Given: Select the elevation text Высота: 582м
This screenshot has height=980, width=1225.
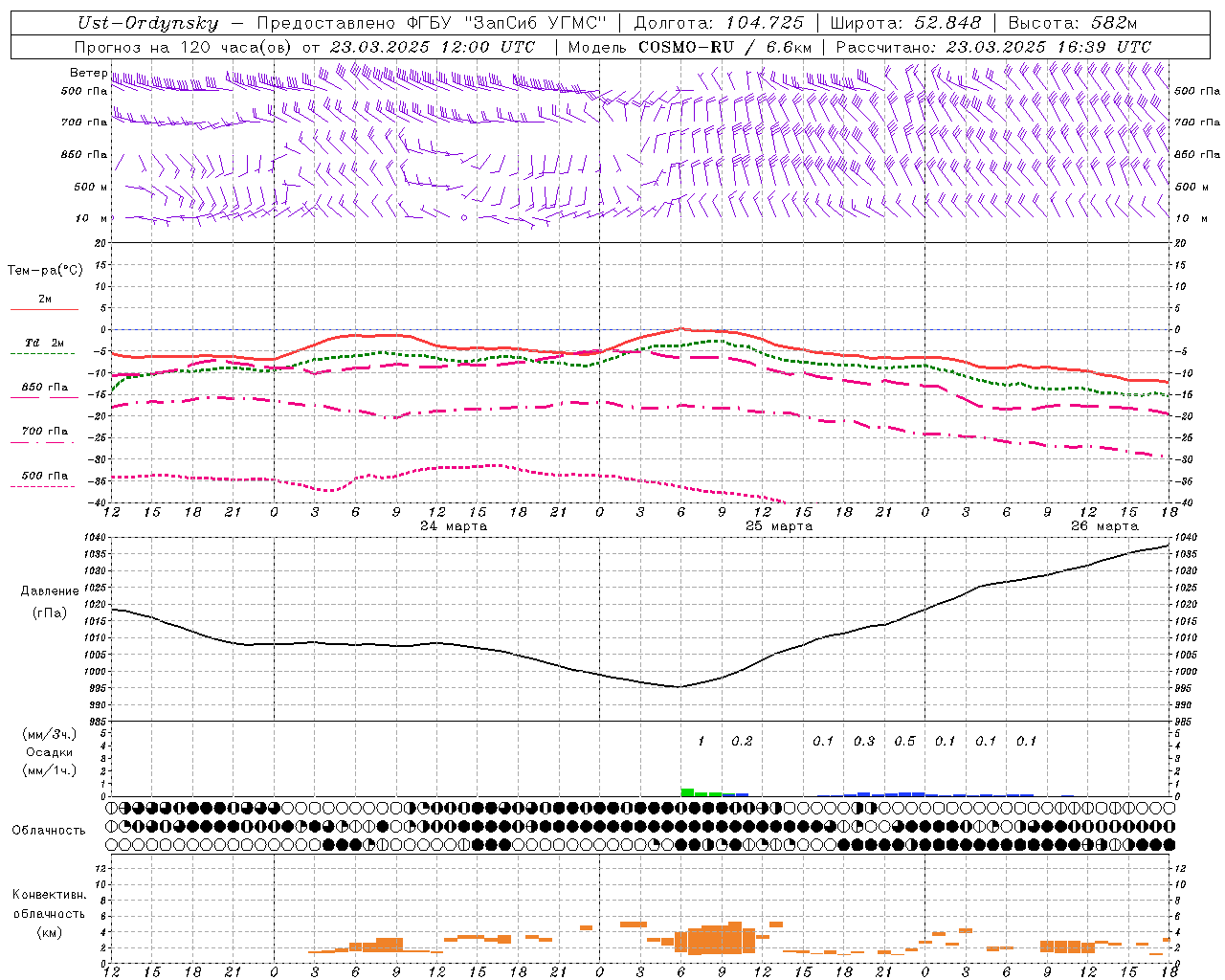Looking at the screenshot, I should 1074,23.
